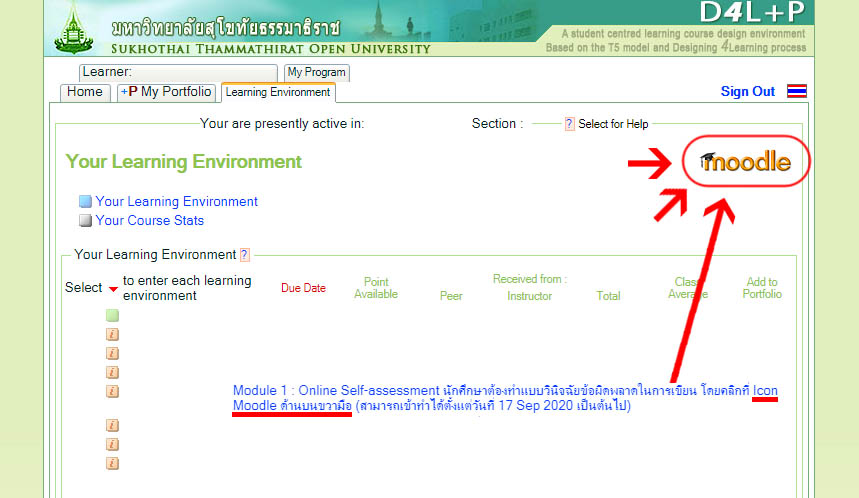Click the Point Available column header
Screen dimensions: 859x498
(x=376, y=288)
